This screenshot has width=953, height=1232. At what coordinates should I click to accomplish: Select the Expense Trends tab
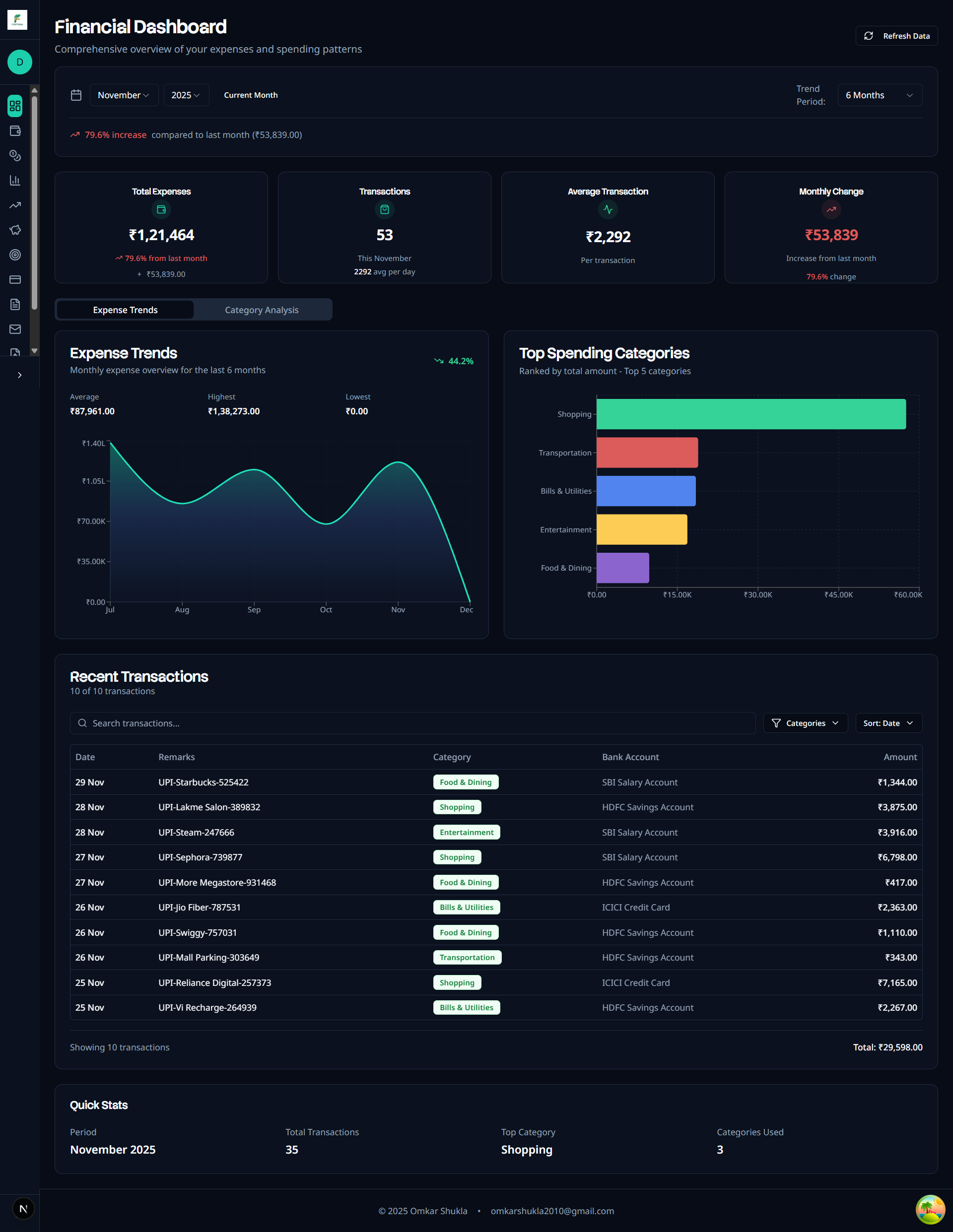click(x=125, y=310)
